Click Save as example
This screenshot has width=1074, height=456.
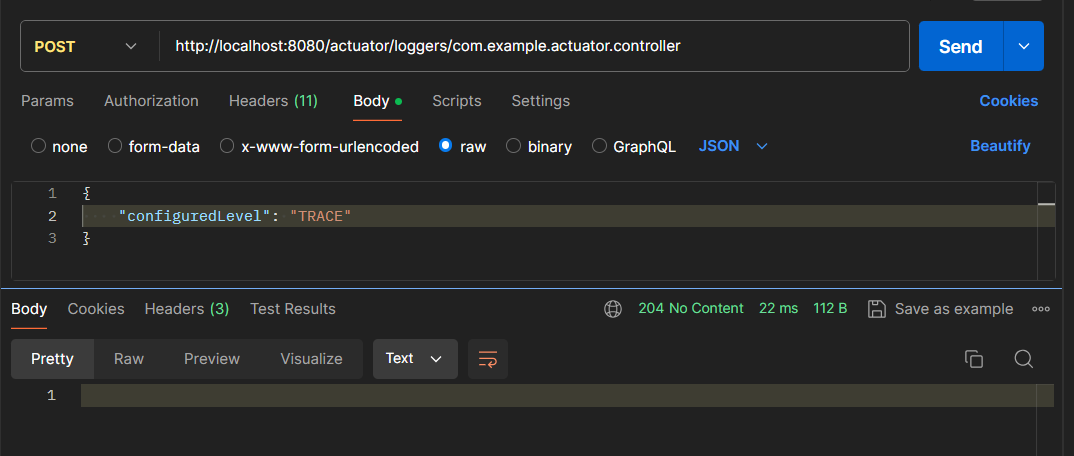pos(953,309)
